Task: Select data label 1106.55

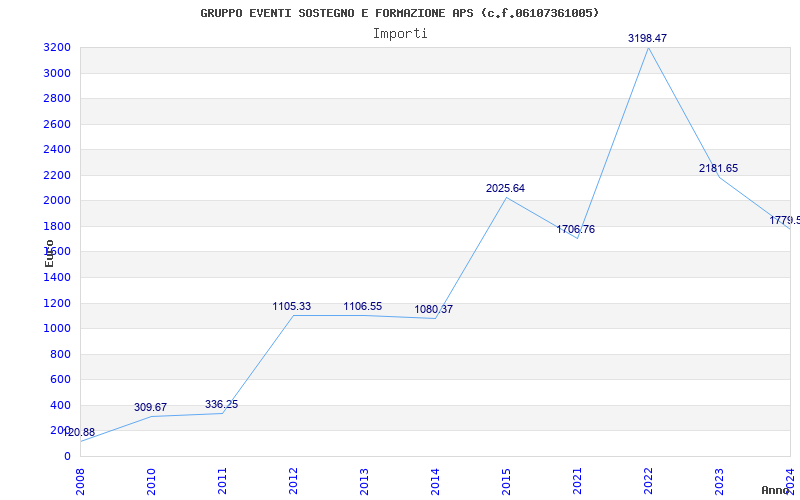Action: click(x=362, y=307)
